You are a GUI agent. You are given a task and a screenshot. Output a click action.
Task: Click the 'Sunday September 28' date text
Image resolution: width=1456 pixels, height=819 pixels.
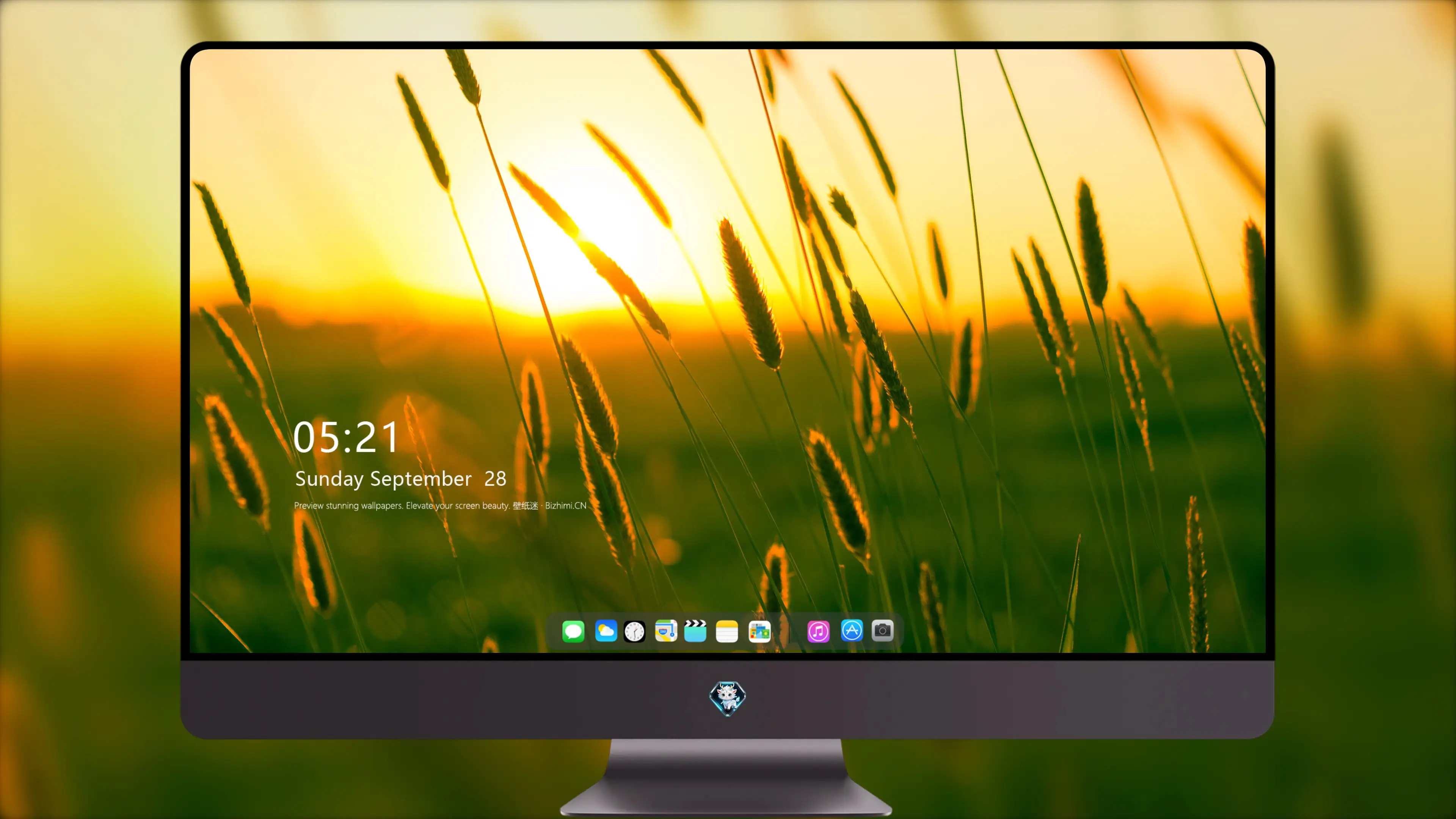400,479
